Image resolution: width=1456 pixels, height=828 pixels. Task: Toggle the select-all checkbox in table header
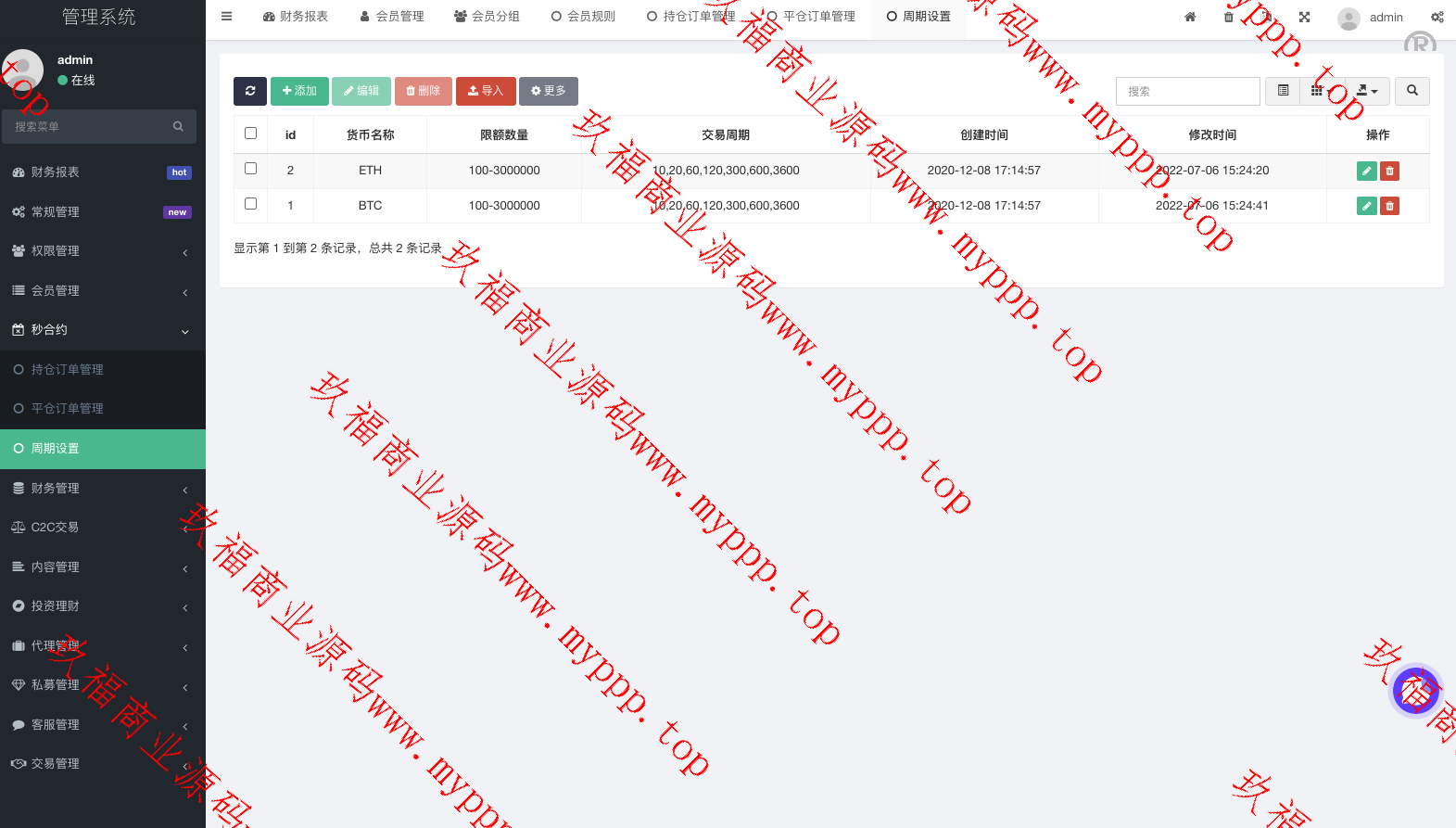click(250, 134)
